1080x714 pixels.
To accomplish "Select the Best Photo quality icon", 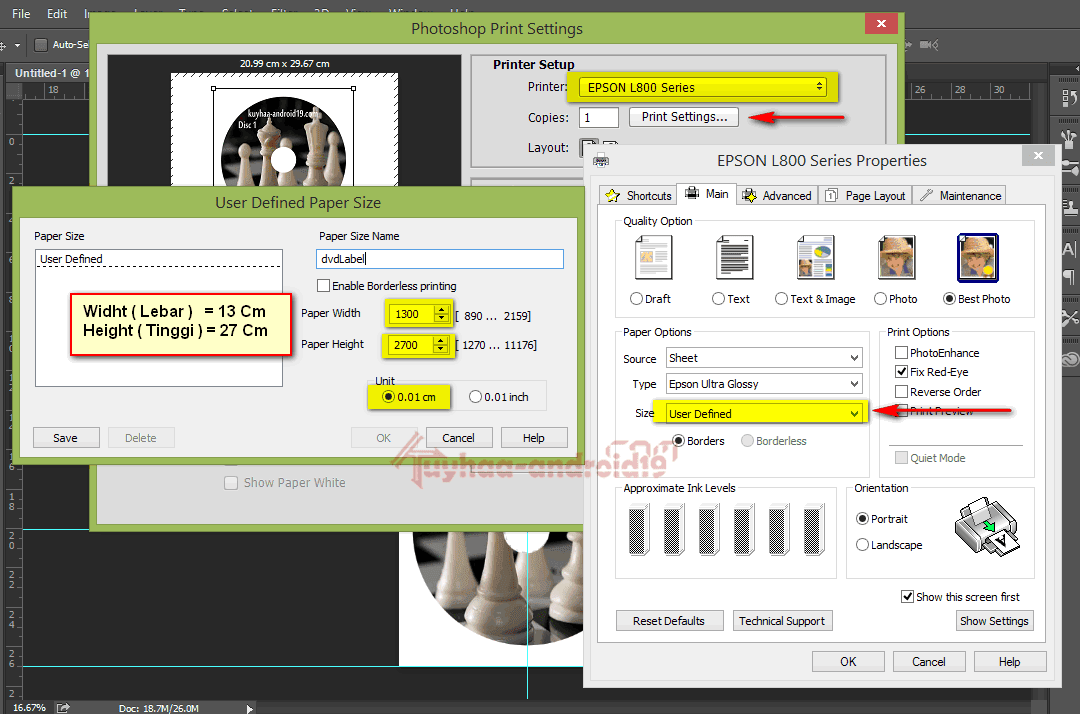I will pyautogui.click(x=977, y=258).
